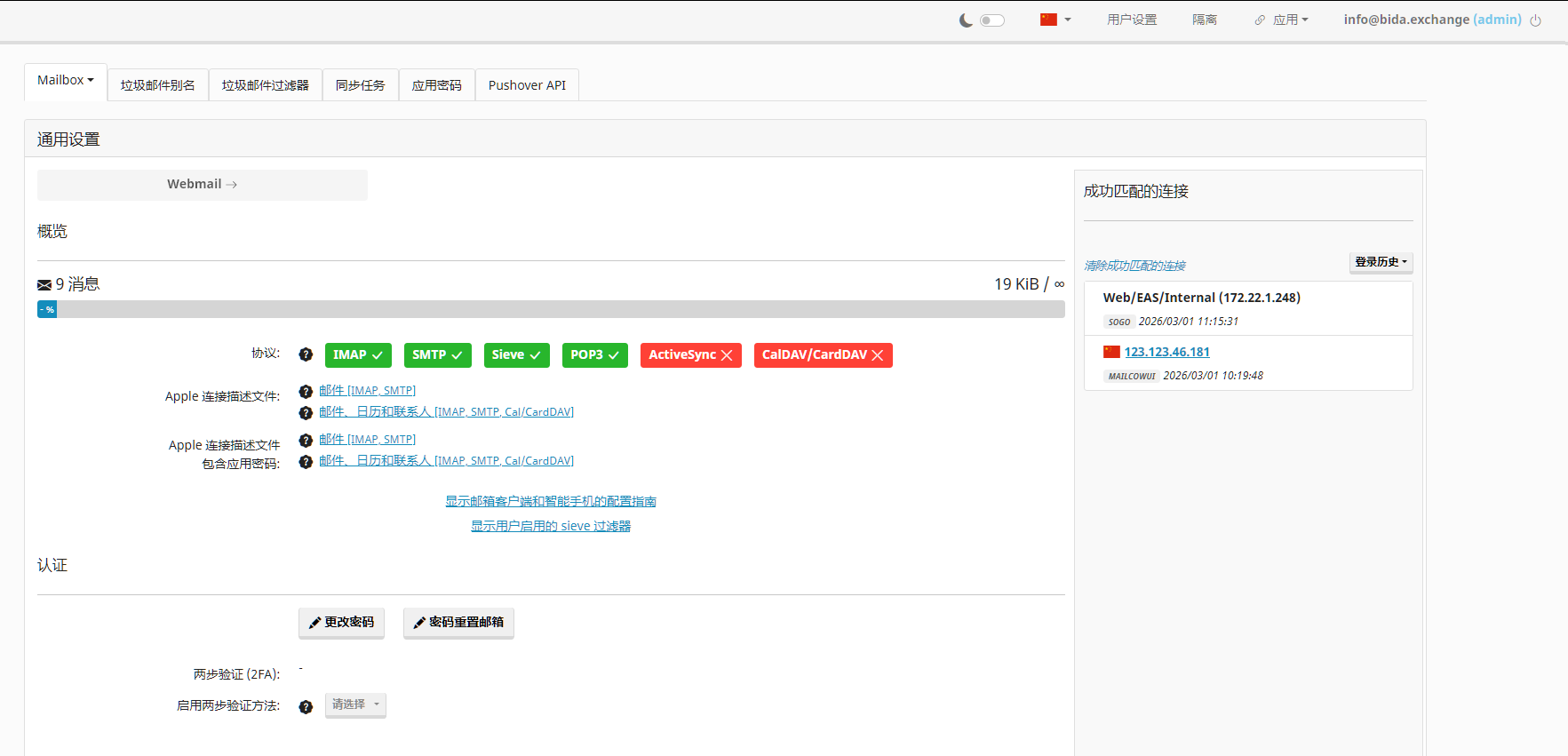
Task: Click the mailbox quota progress bar
Action: coord(551,309)
